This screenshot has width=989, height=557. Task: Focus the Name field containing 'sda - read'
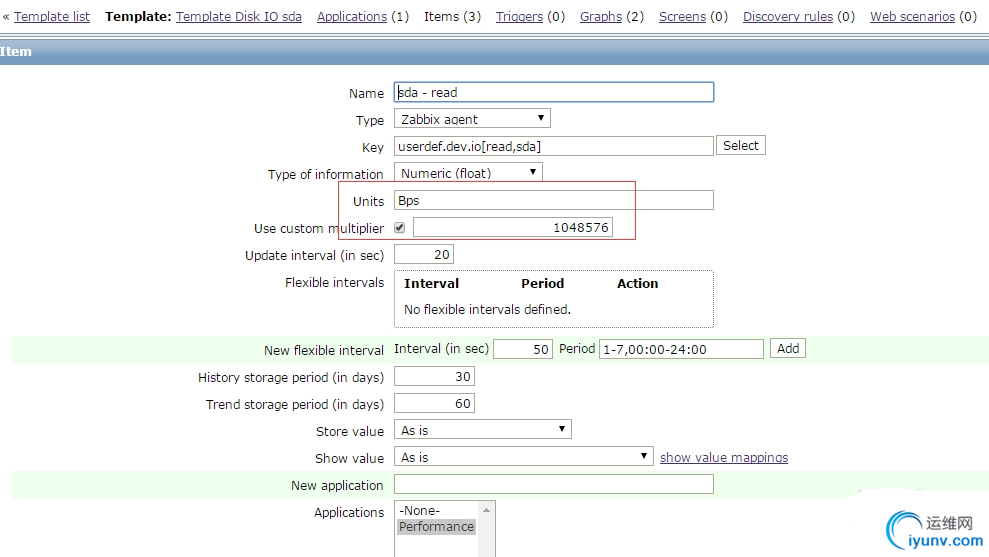(554, 92)
